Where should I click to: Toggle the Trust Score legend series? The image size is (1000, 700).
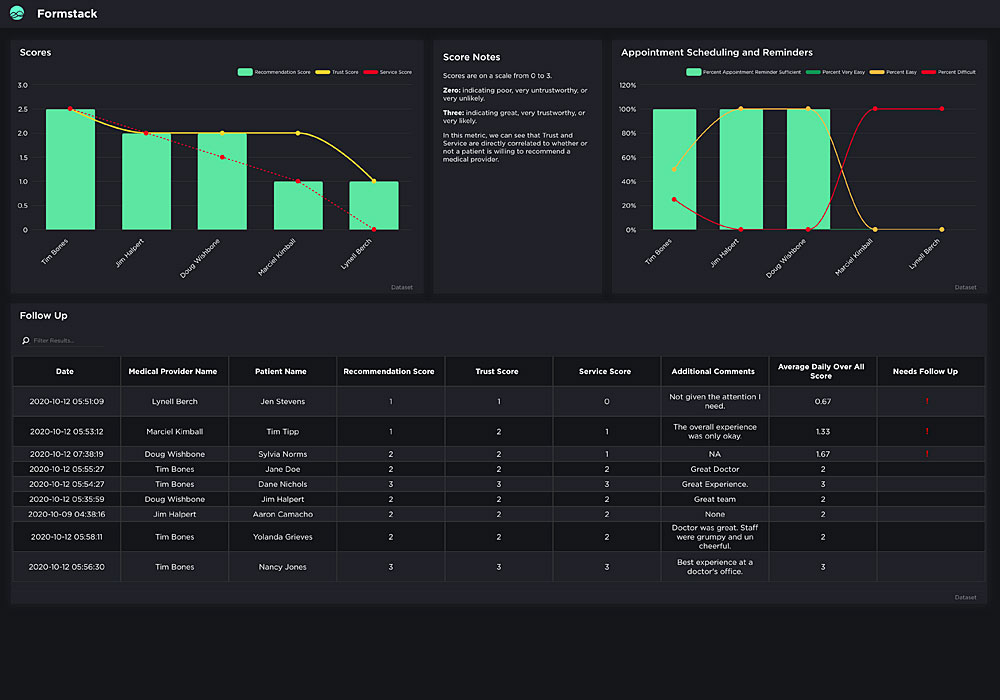337,72
